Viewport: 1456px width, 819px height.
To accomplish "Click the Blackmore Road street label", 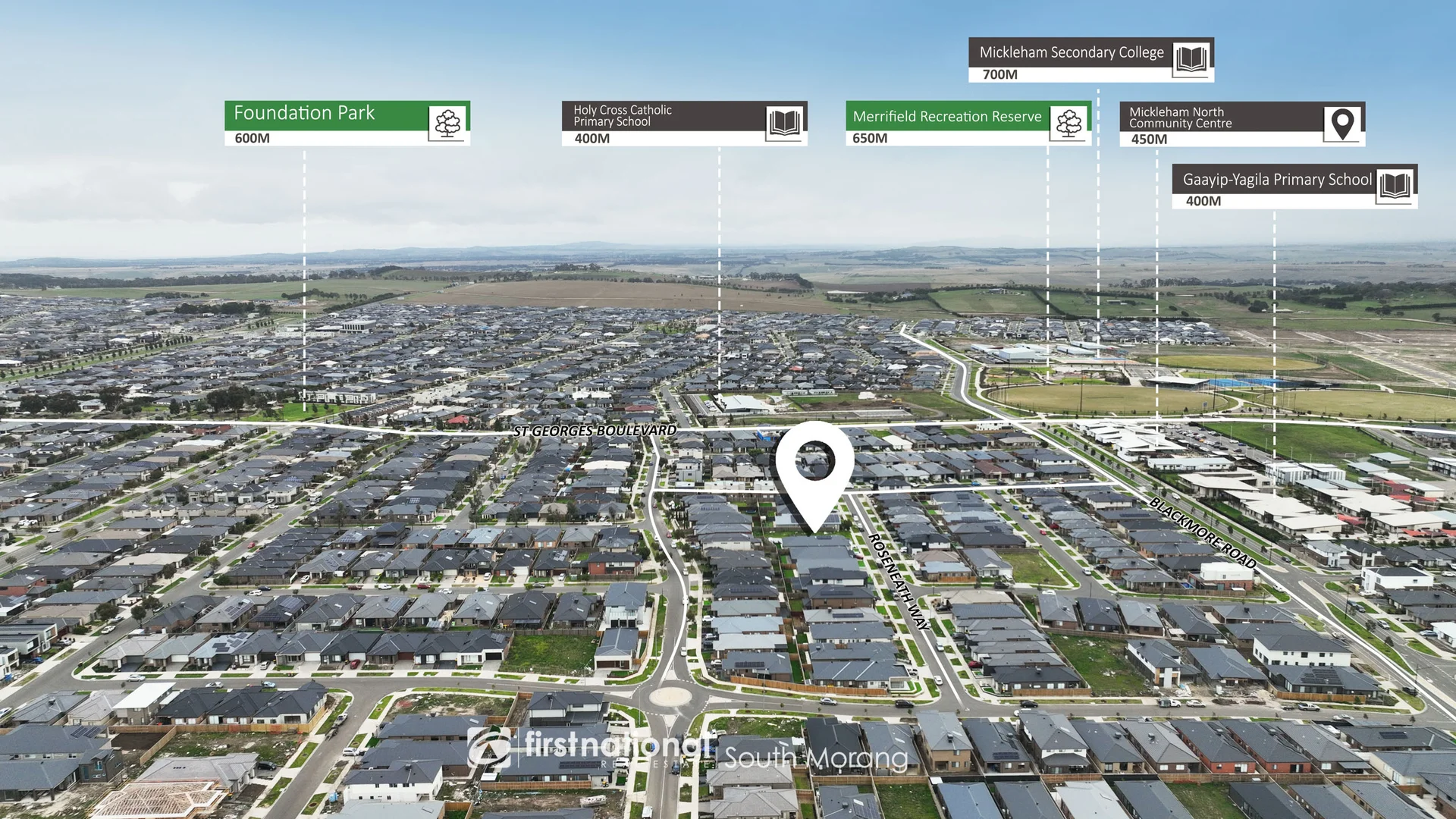I will pos(1203,532).
